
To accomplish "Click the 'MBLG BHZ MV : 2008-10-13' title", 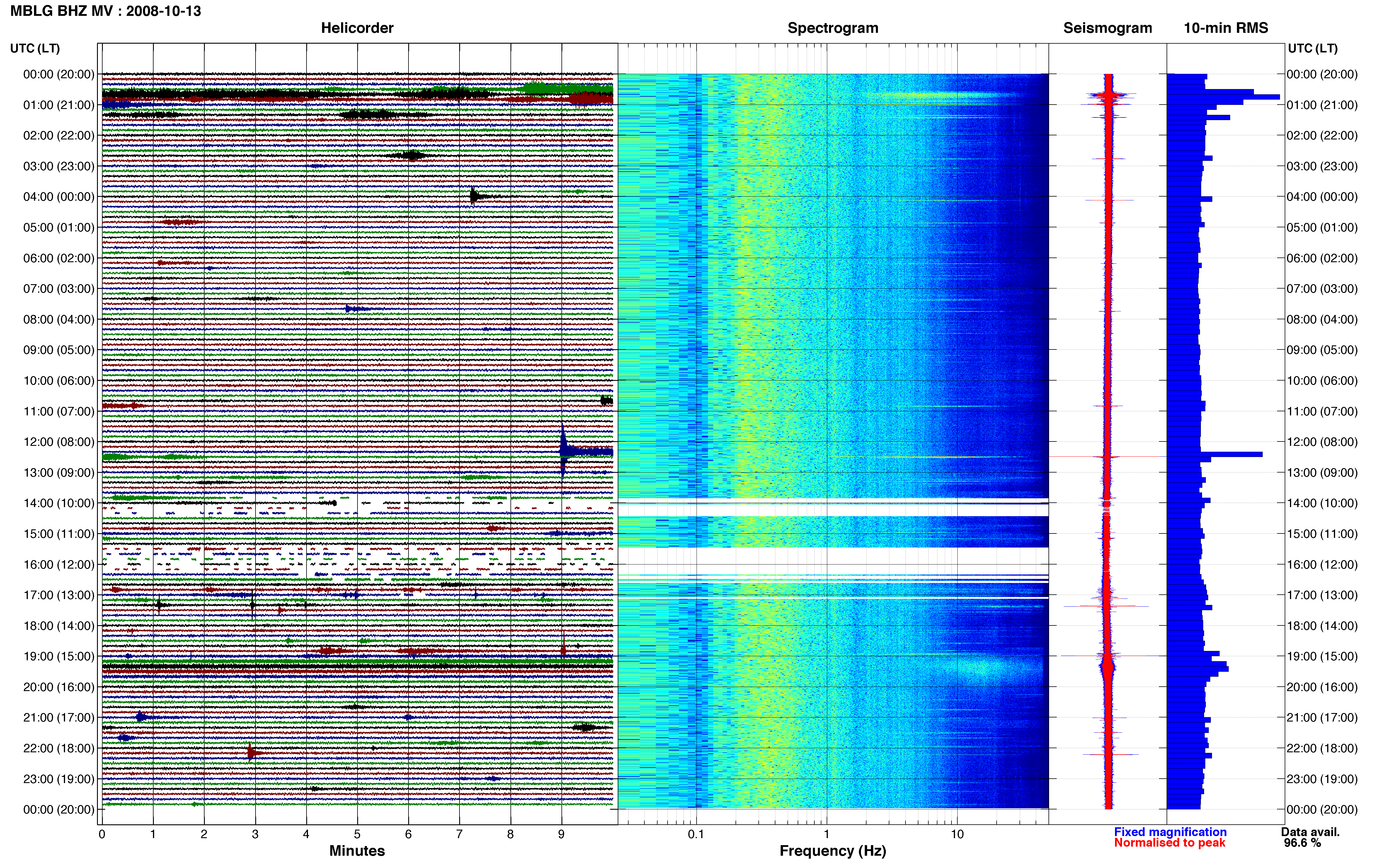I will point(106,11).
